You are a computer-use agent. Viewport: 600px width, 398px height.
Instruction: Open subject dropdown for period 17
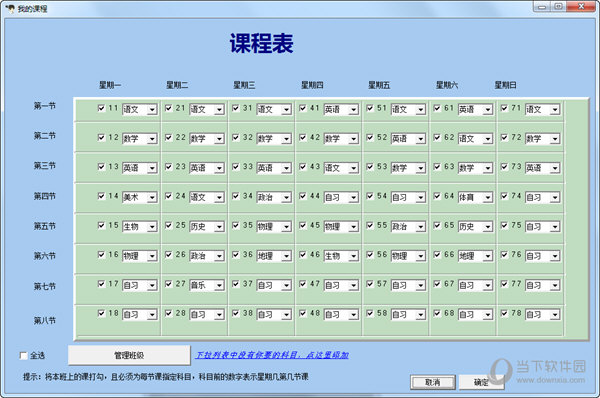152,285
